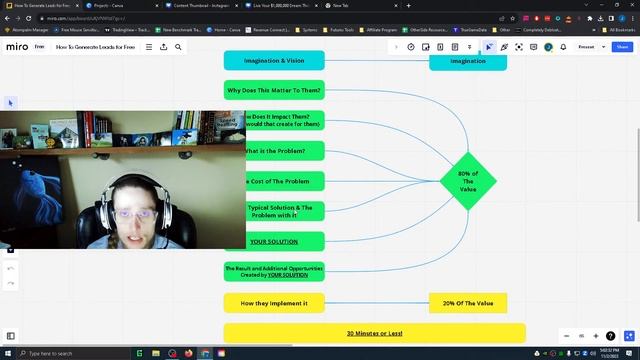
Task: Switch to the Projects - Canva browser tab
Action: coord(121,6)
